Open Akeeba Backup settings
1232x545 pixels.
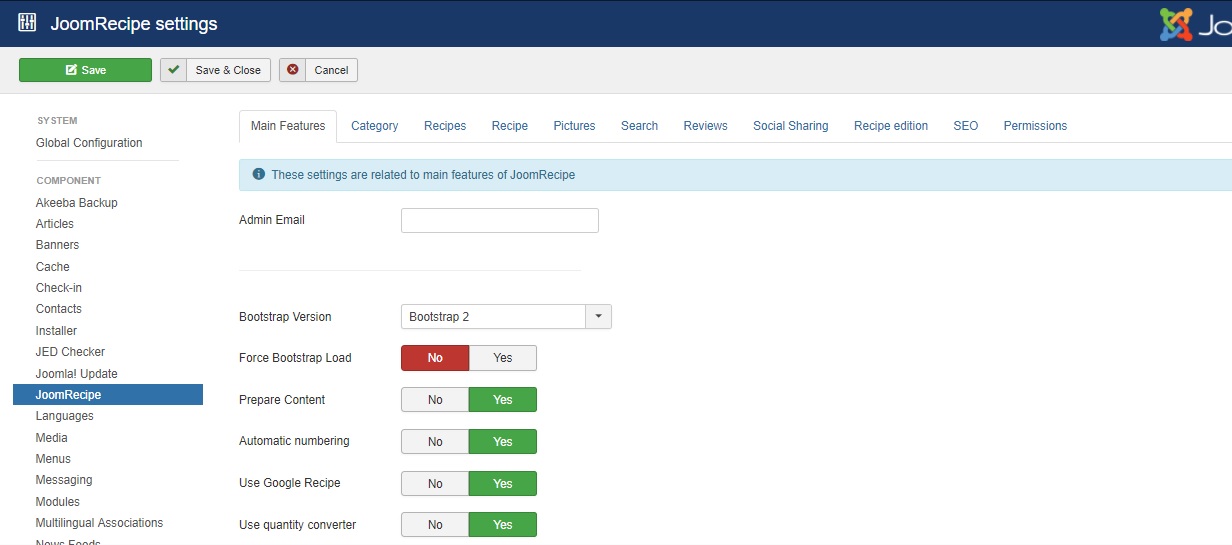(x=77, y=203)
